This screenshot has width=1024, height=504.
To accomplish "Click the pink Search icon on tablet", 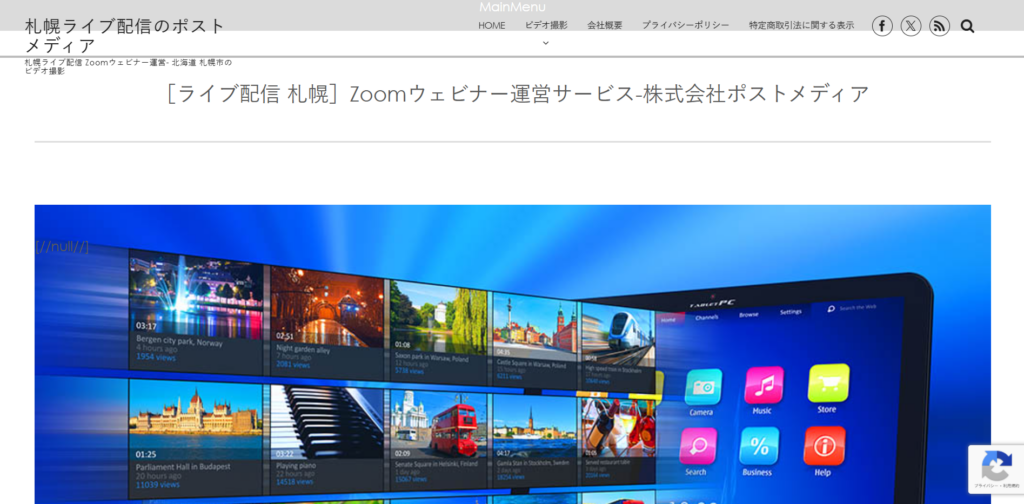I will 697,447.
